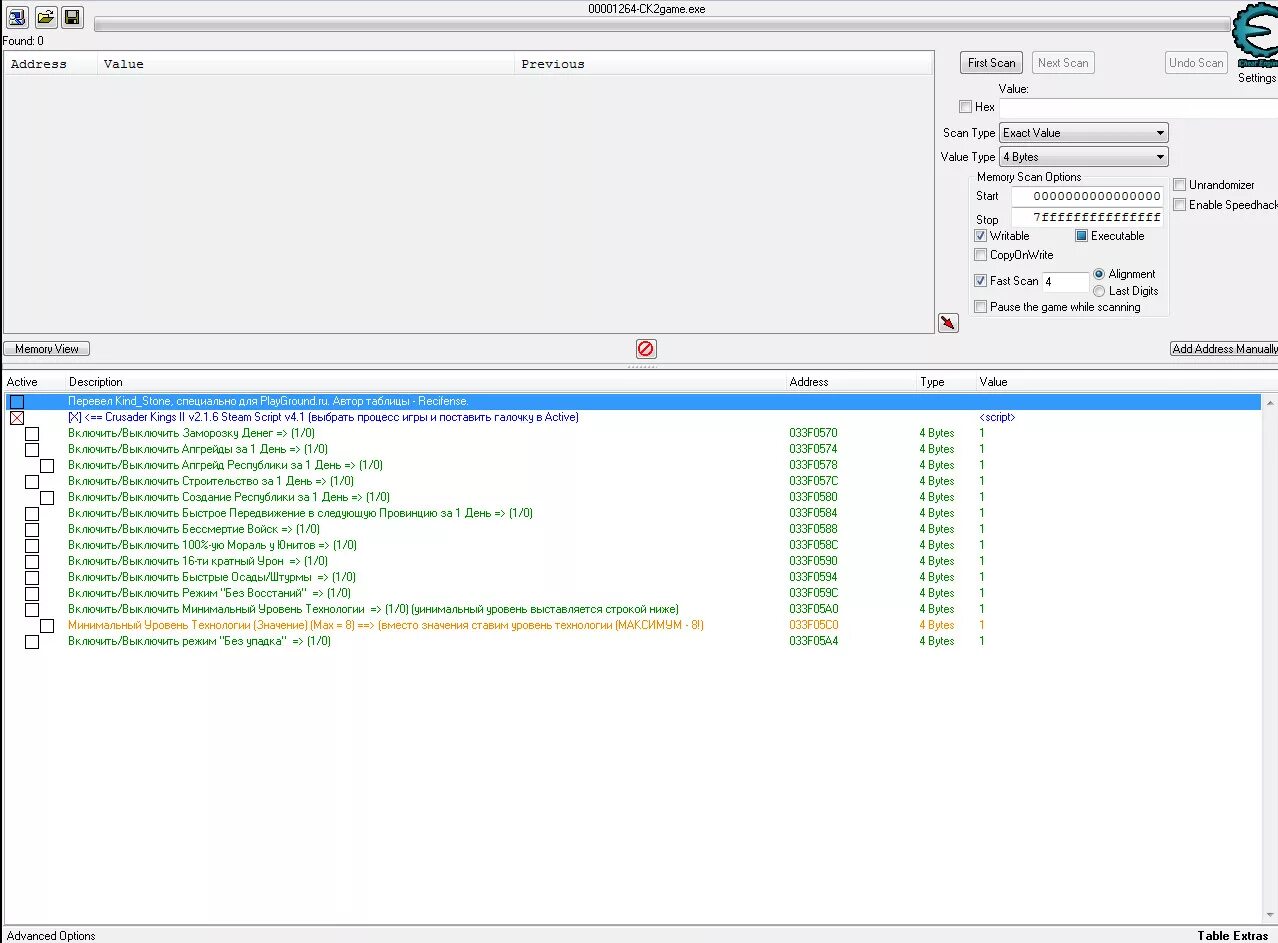Click the red arrow add-address icon
The height and width of the screenshot is (943, 1278).
pyautogui.click(x=948, y=323)
